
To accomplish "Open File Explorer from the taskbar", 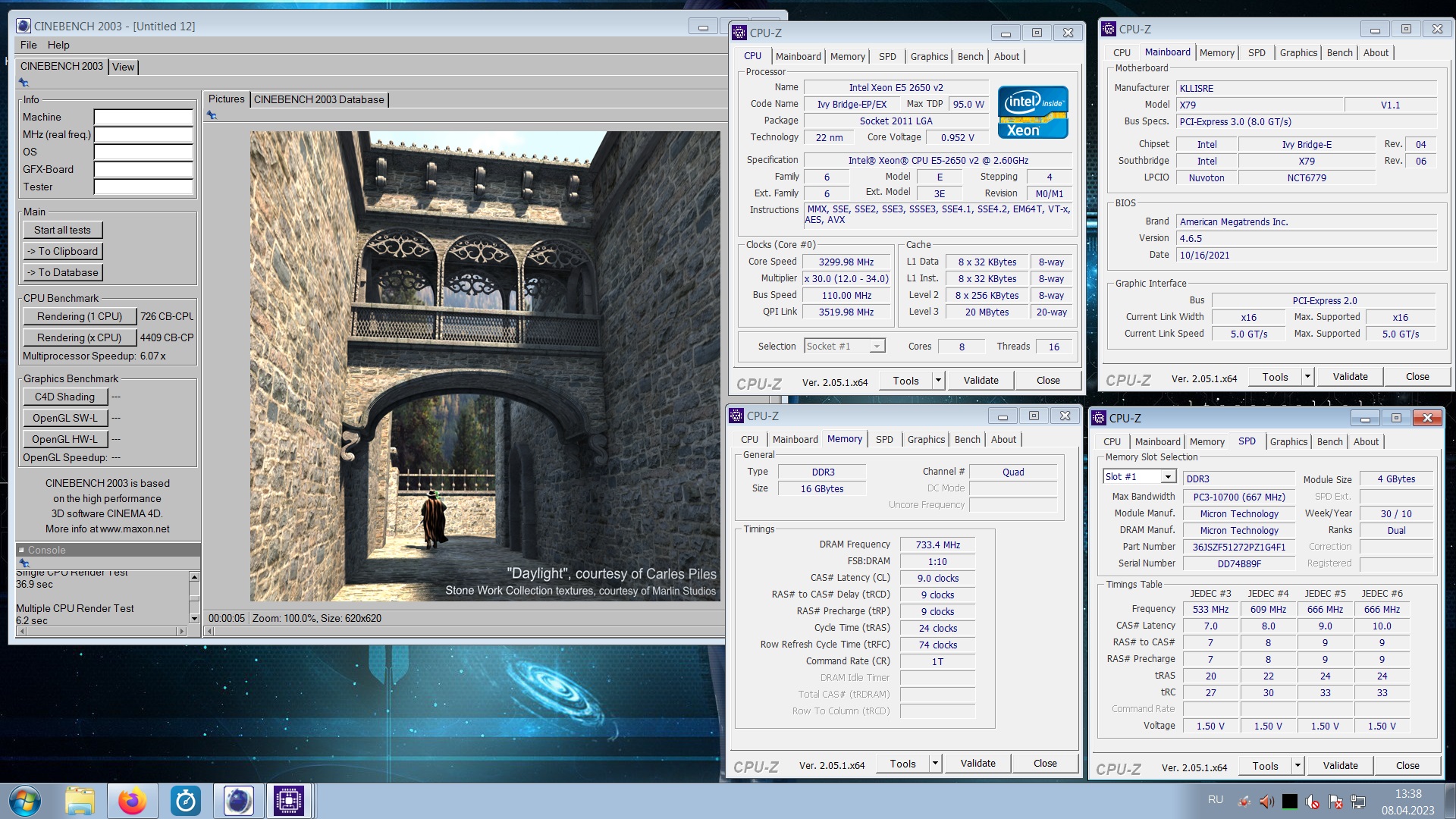I will [80, 801].
